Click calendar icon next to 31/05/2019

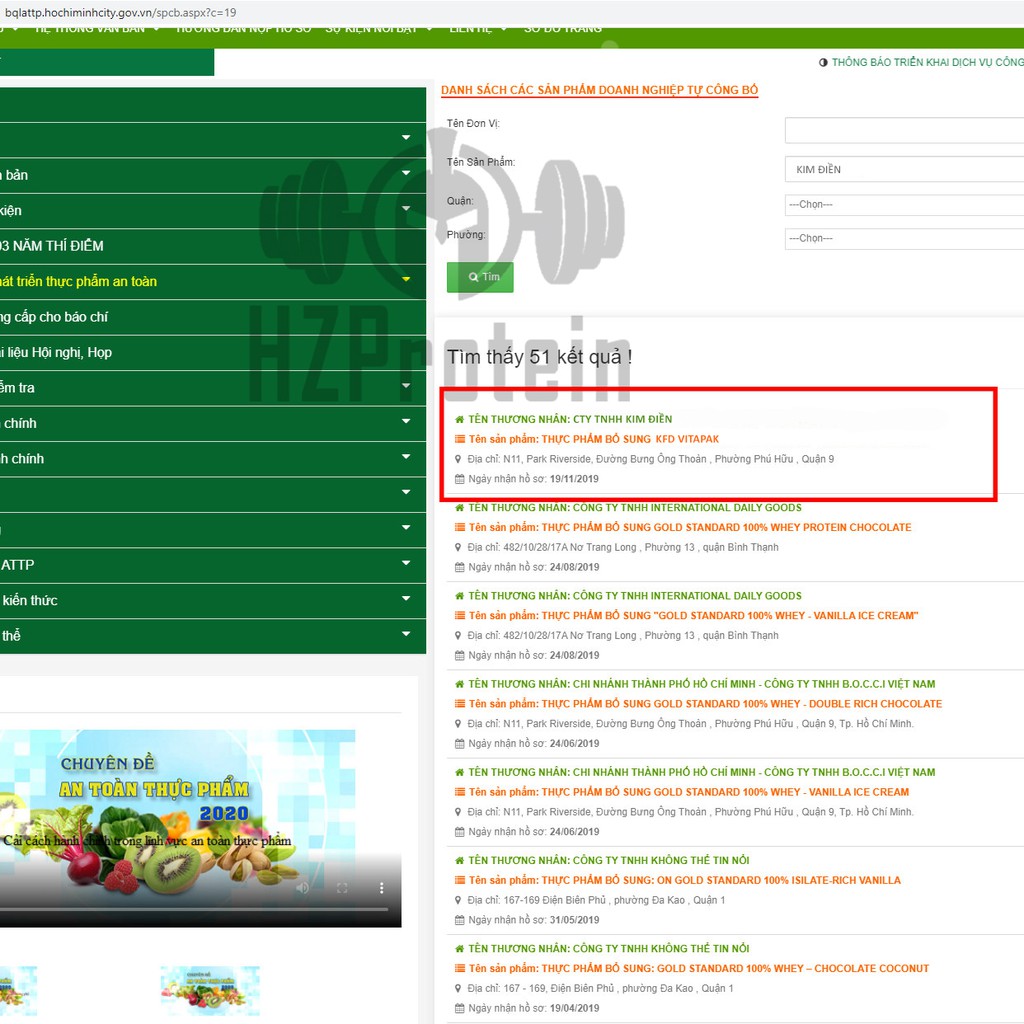460,920
